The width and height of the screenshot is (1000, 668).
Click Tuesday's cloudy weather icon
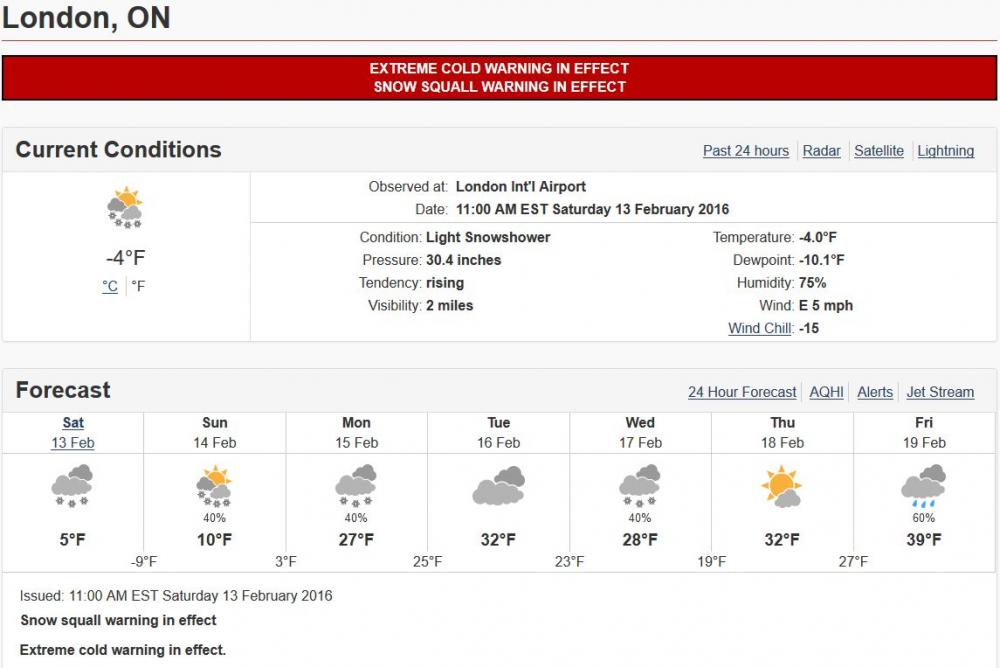click(498, 487)
